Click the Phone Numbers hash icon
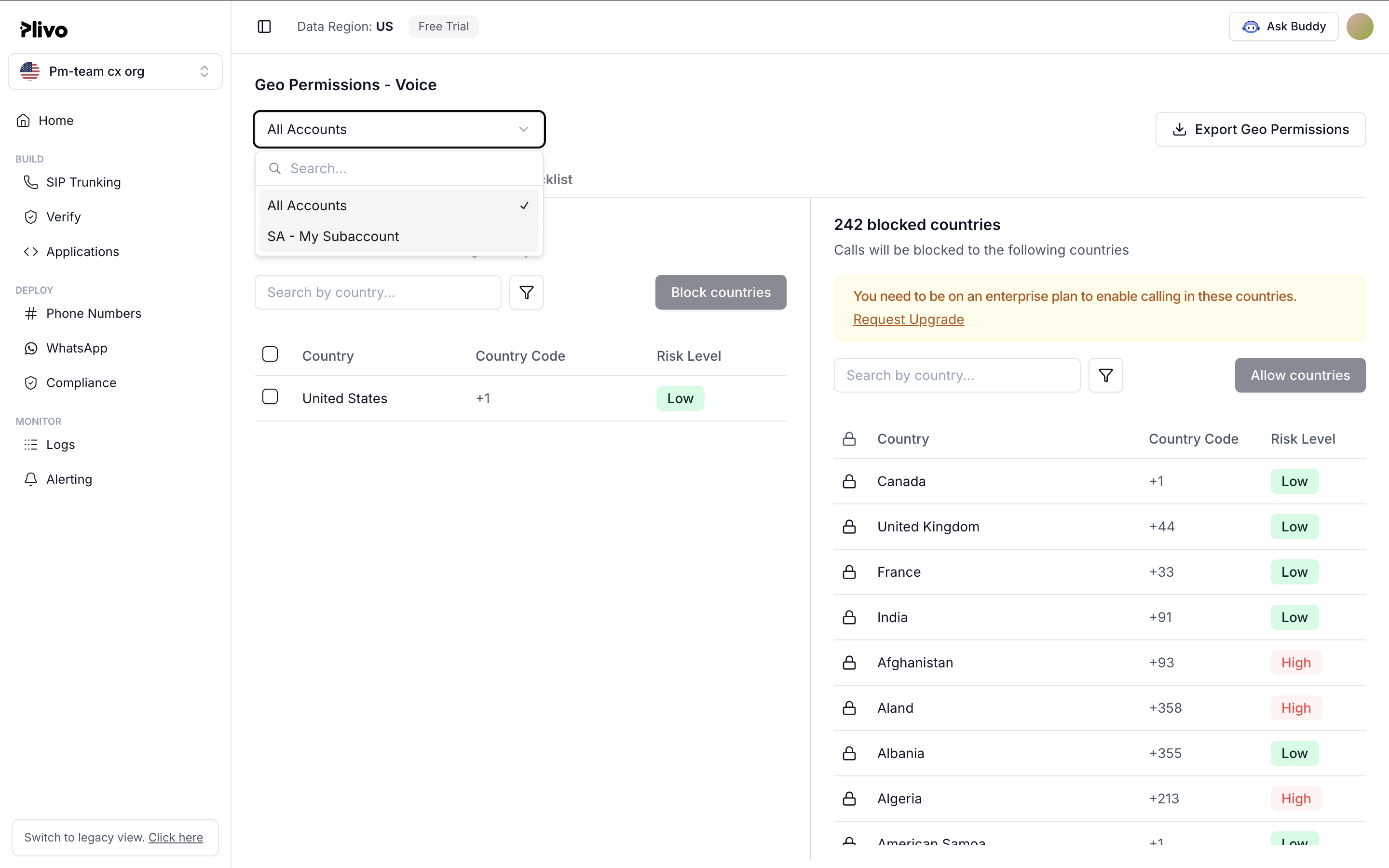 [31, 313]
